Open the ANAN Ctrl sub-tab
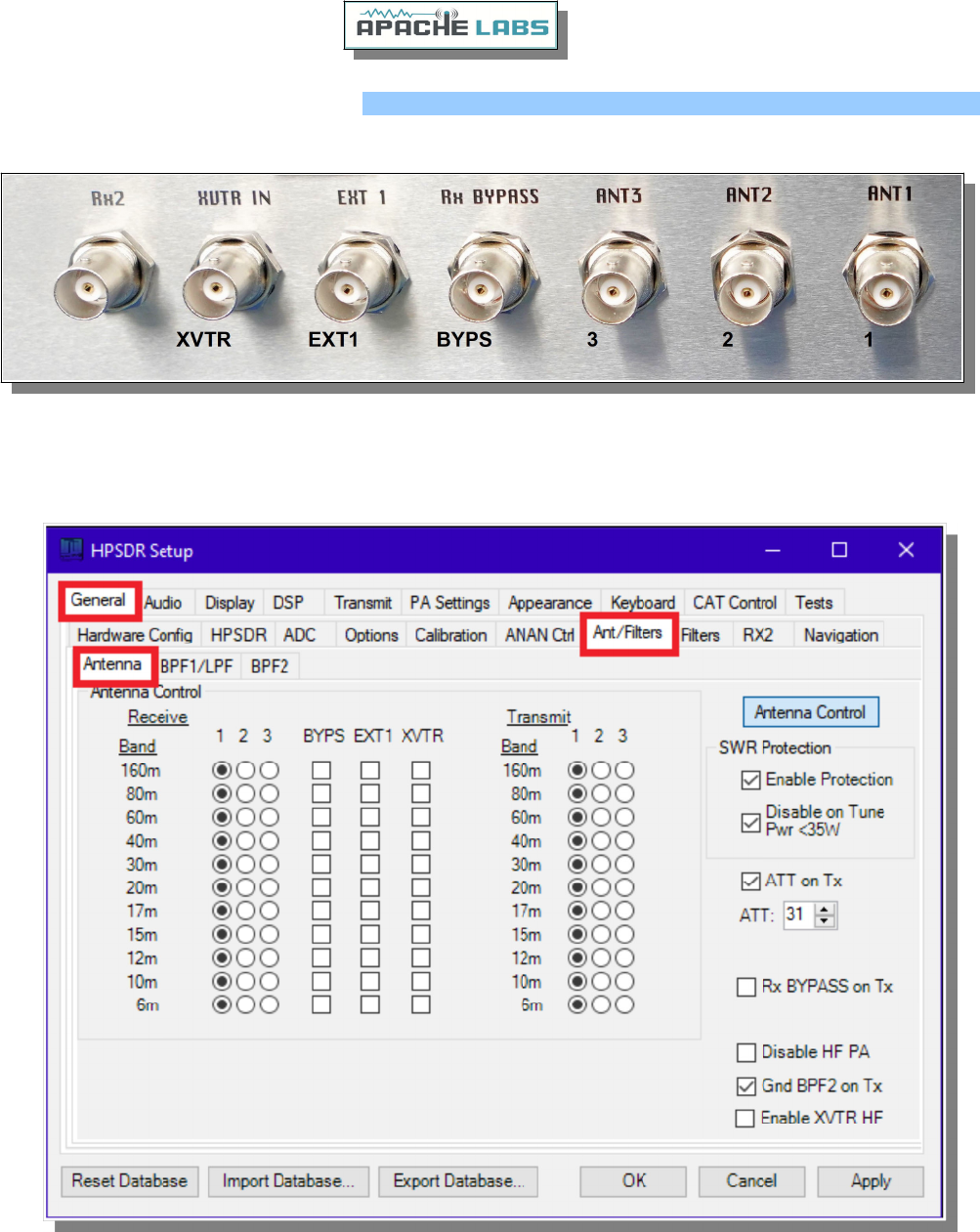Viewport: 980px width, 1232px height. tap(539, 635)
